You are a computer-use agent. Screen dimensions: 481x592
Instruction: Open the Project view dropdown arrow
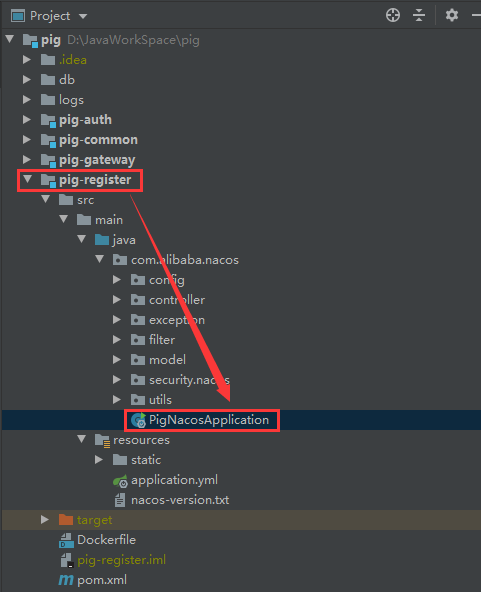[83, 16]
